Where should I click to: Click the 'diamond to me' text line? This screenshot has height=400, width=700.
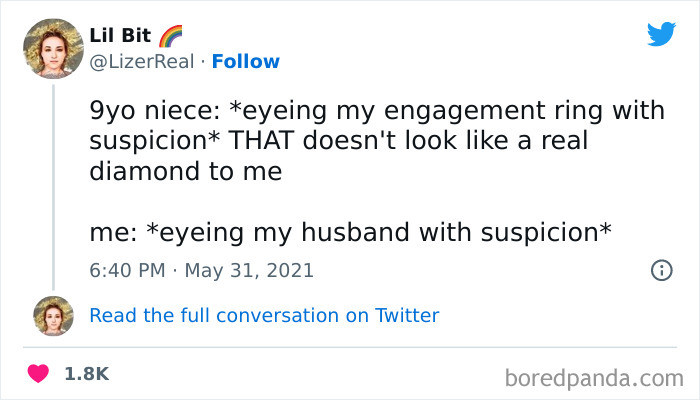coord(186,171)
